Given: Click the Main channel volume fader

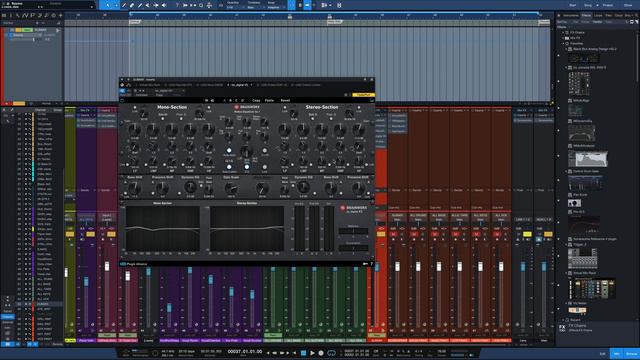Looking at the screenshot, I should coord(544,267).
